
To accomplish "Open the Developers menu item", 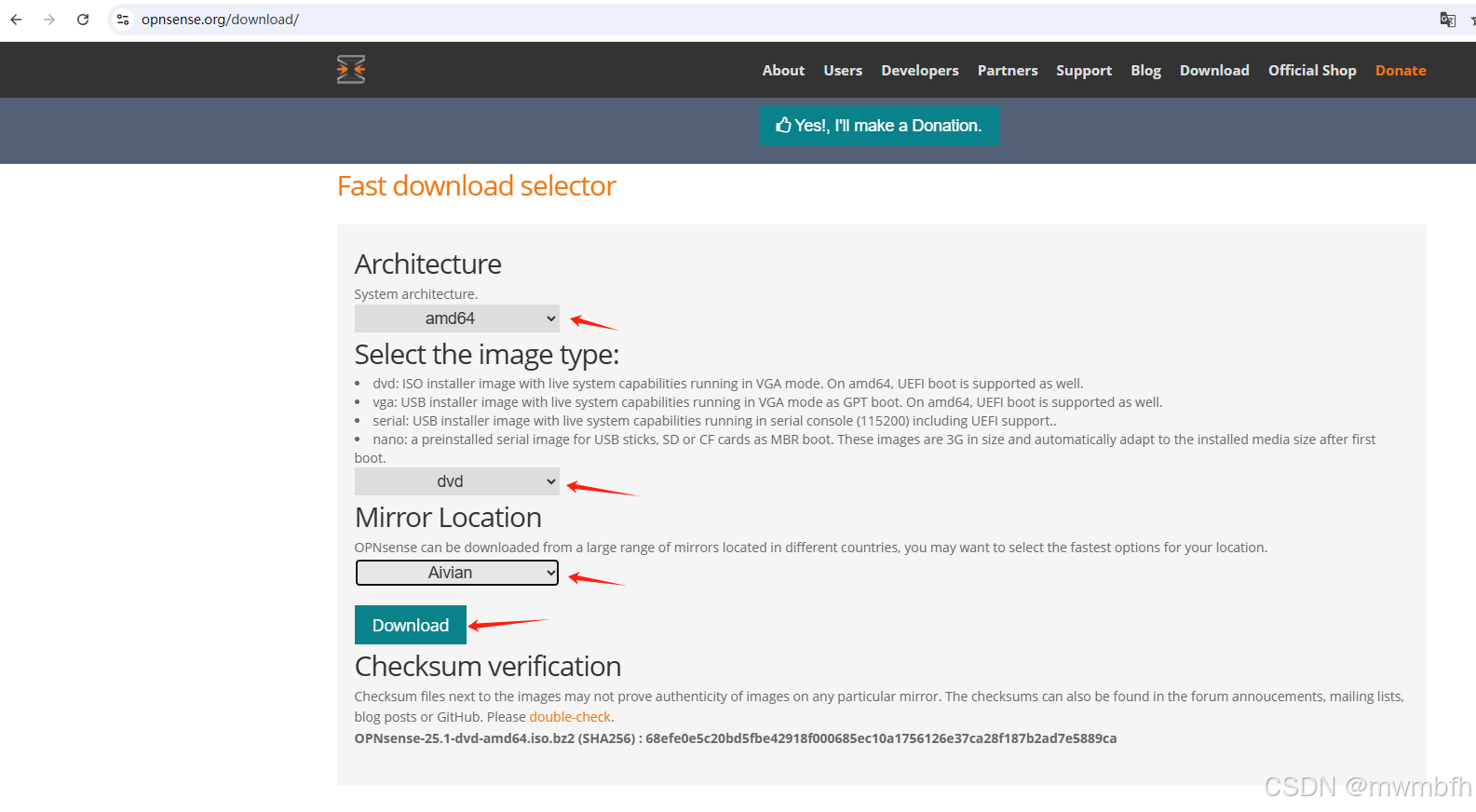I will point(920,71).
